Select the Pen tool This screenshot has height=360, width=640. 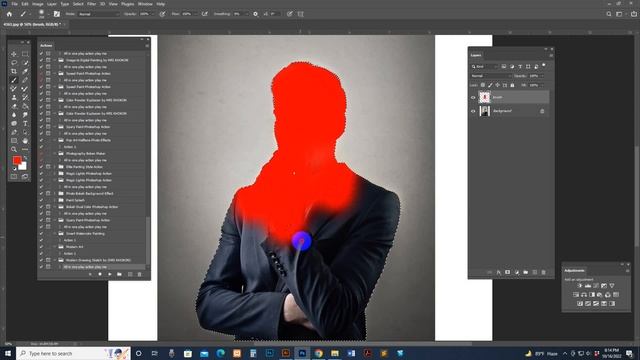(x=14, y=132)
